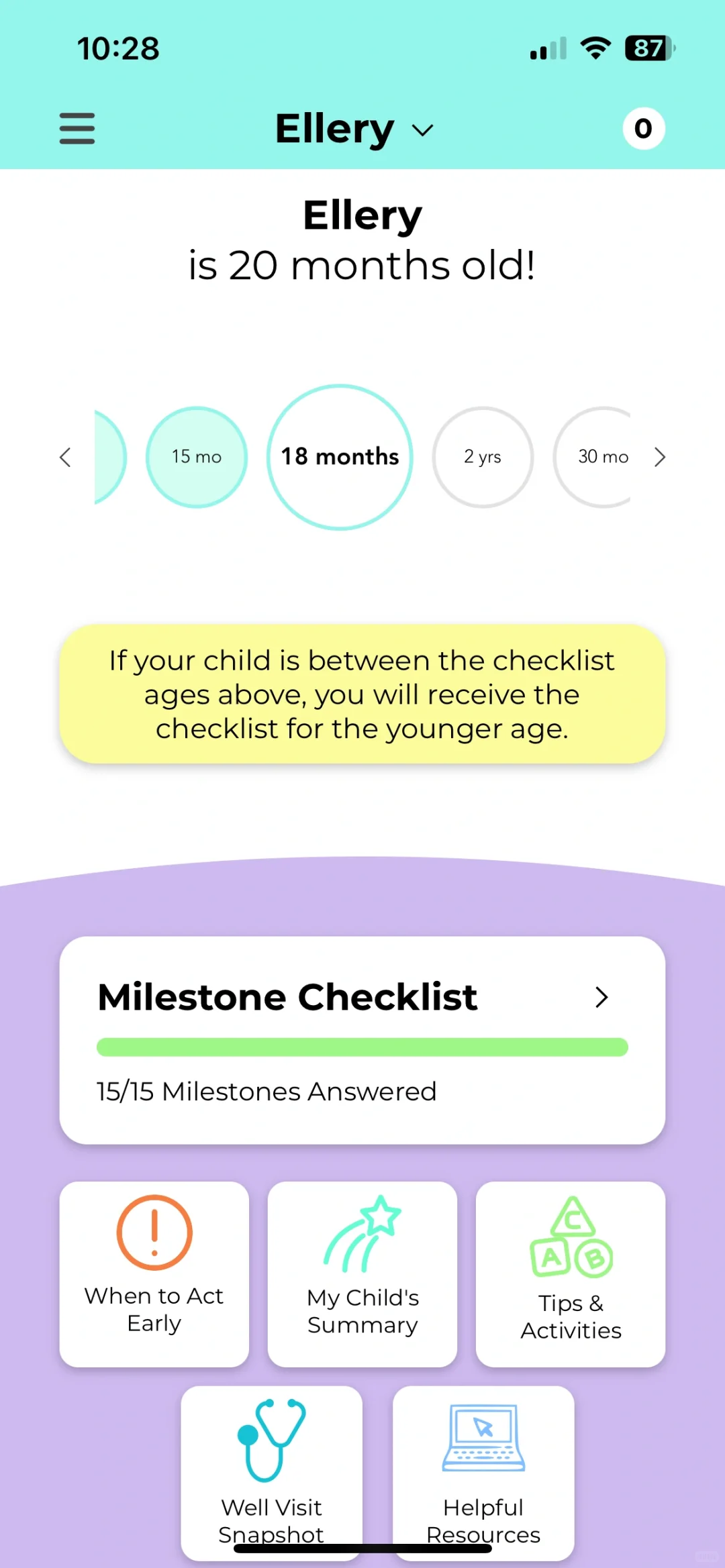This screenshot has width=725, height=1568.
Task: Select the partially hidden earlier age circle
Action: (111, 457)
